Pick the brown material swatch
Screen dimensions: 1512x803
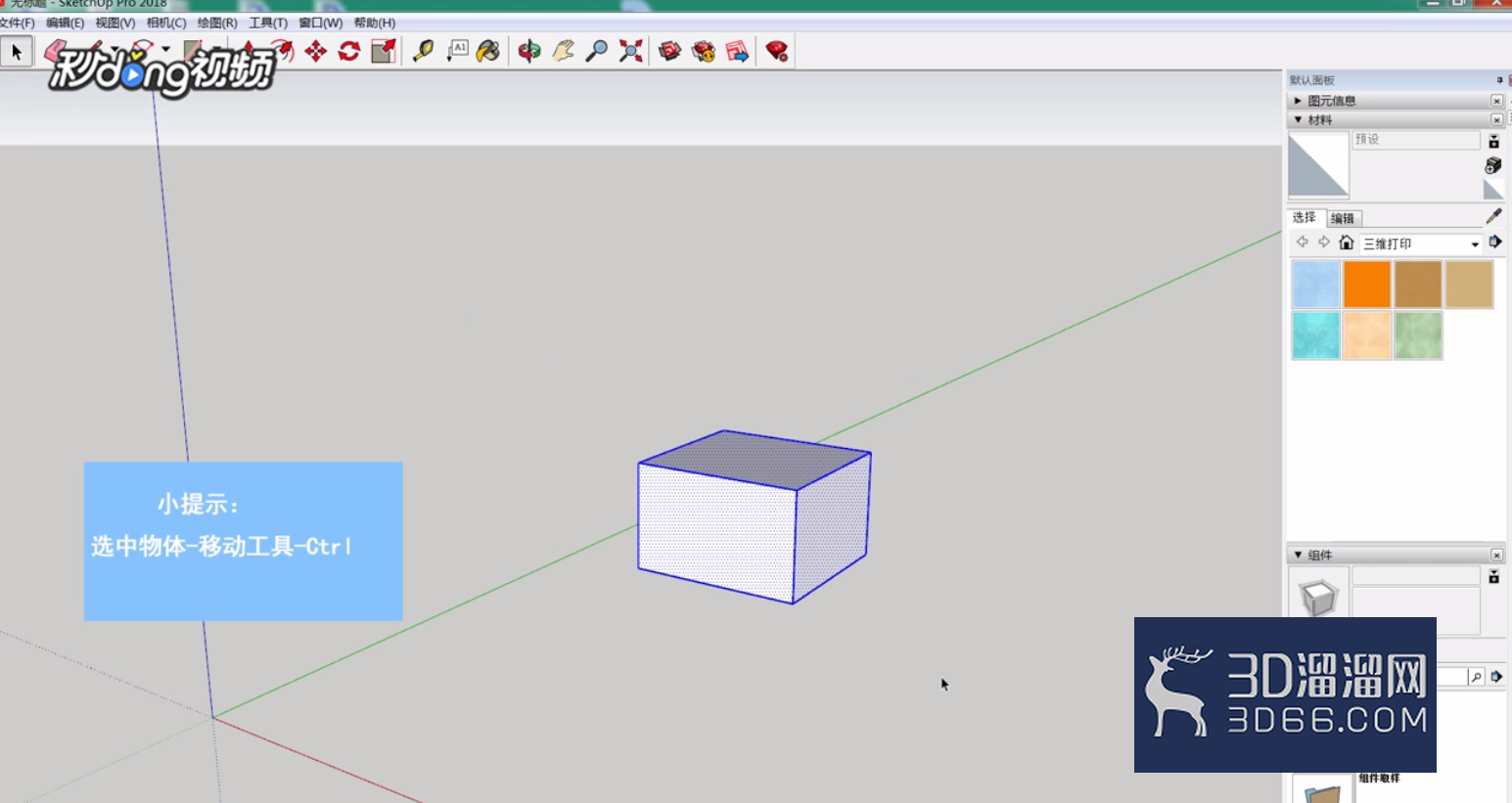1418,285
